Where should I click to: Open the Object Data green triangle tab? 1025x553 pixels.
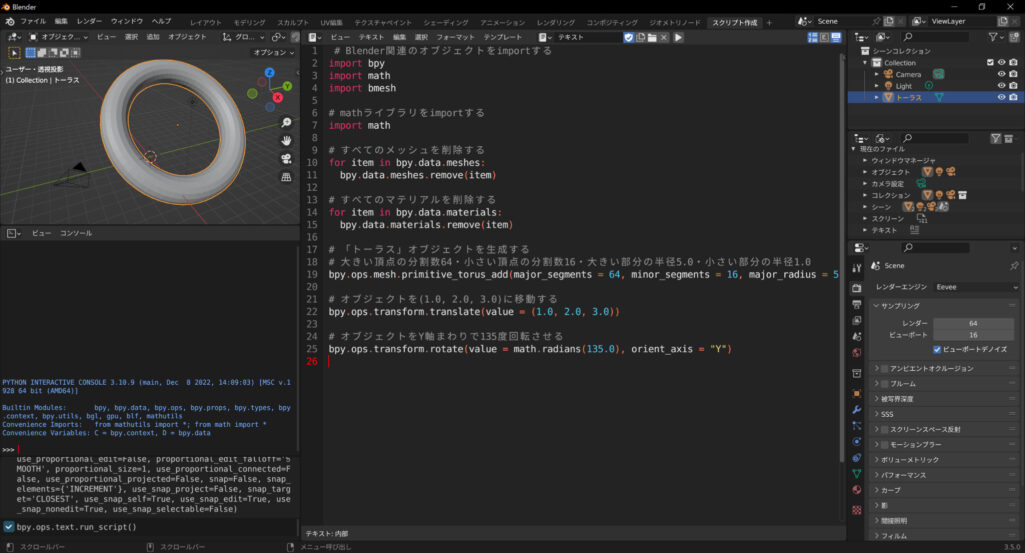point(857,474)
